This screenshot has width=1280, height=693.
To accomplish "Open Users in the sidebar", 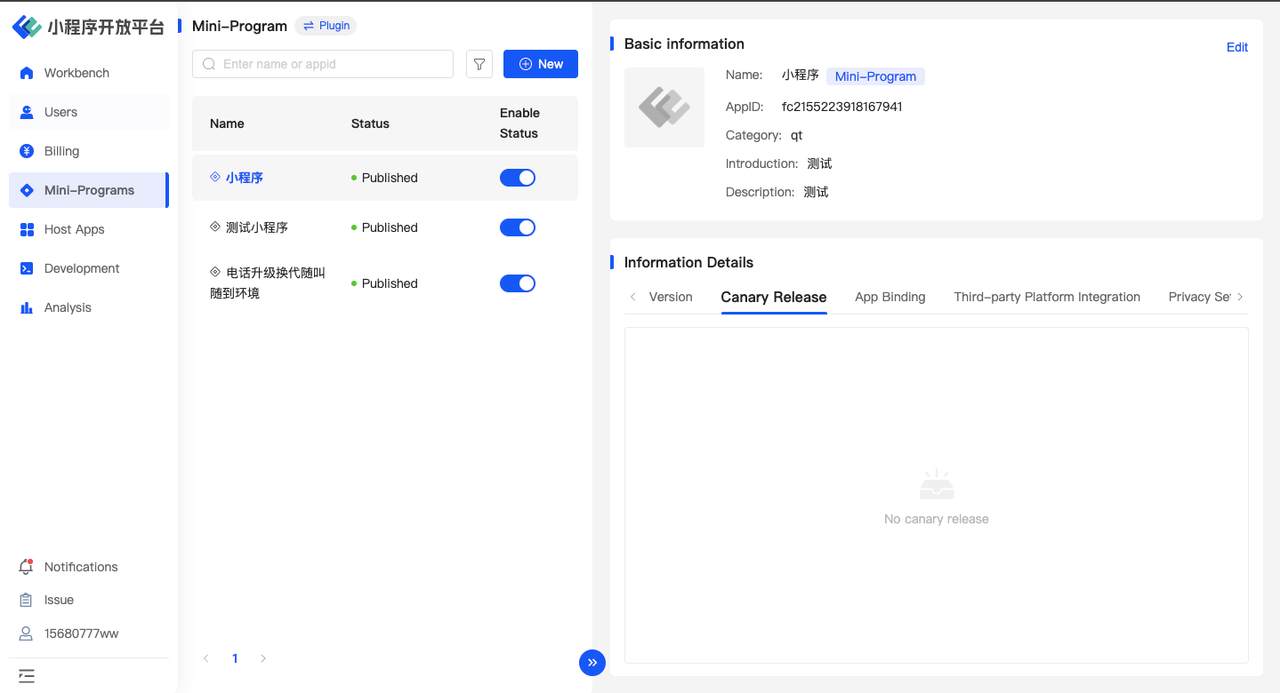I will (89, 112).
